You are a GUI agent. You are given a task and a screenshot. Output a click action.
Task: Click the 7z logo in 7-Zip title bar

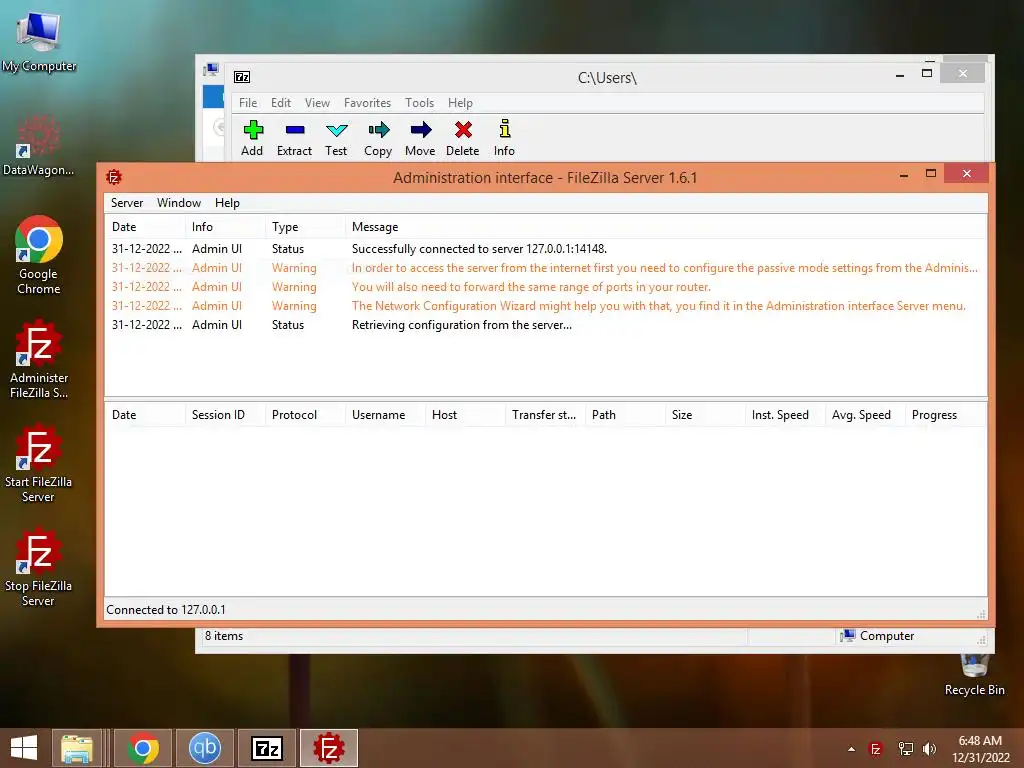click(x=242, y=77)
